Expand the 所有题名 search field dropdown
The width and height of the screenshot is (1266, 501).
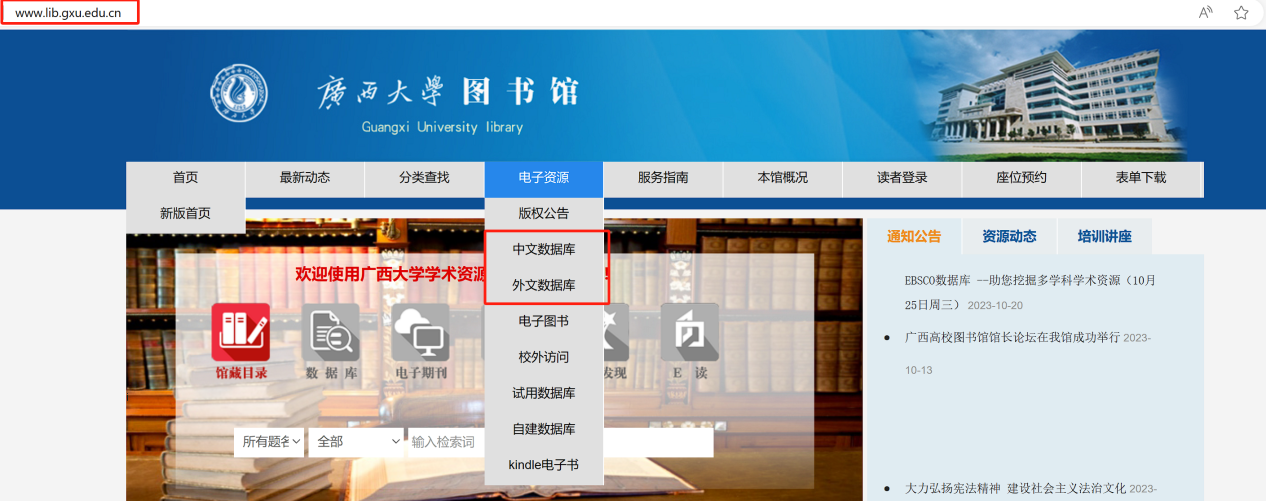click(x=268, y=442)
